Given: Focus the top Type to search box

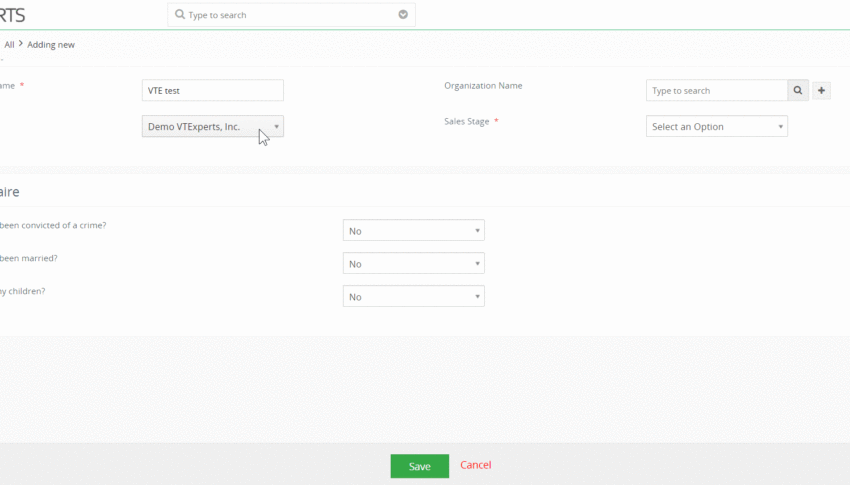Looking at the screenshot, I should coord(292,15).
